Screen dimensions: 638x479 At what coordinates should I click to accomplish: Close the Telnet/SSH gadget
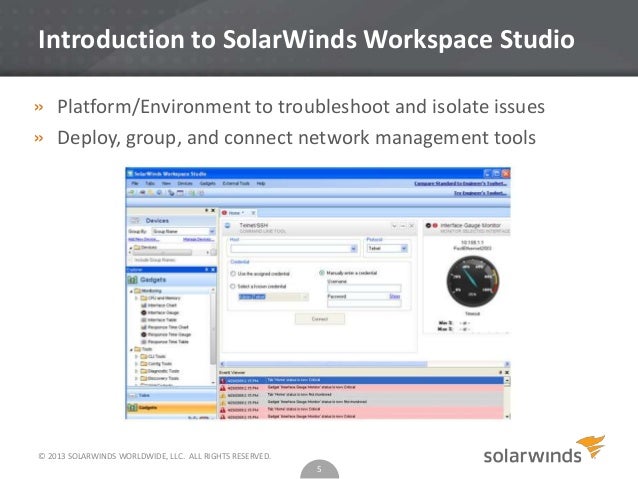tap(411, 225)
